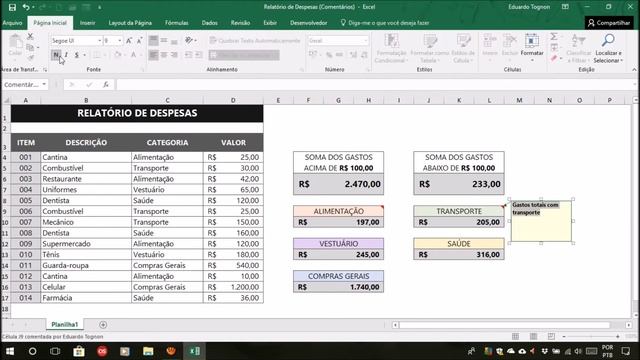Toggle align text left
The height and width of the screenshot is (360, 640).
click(x=153, y=55)
